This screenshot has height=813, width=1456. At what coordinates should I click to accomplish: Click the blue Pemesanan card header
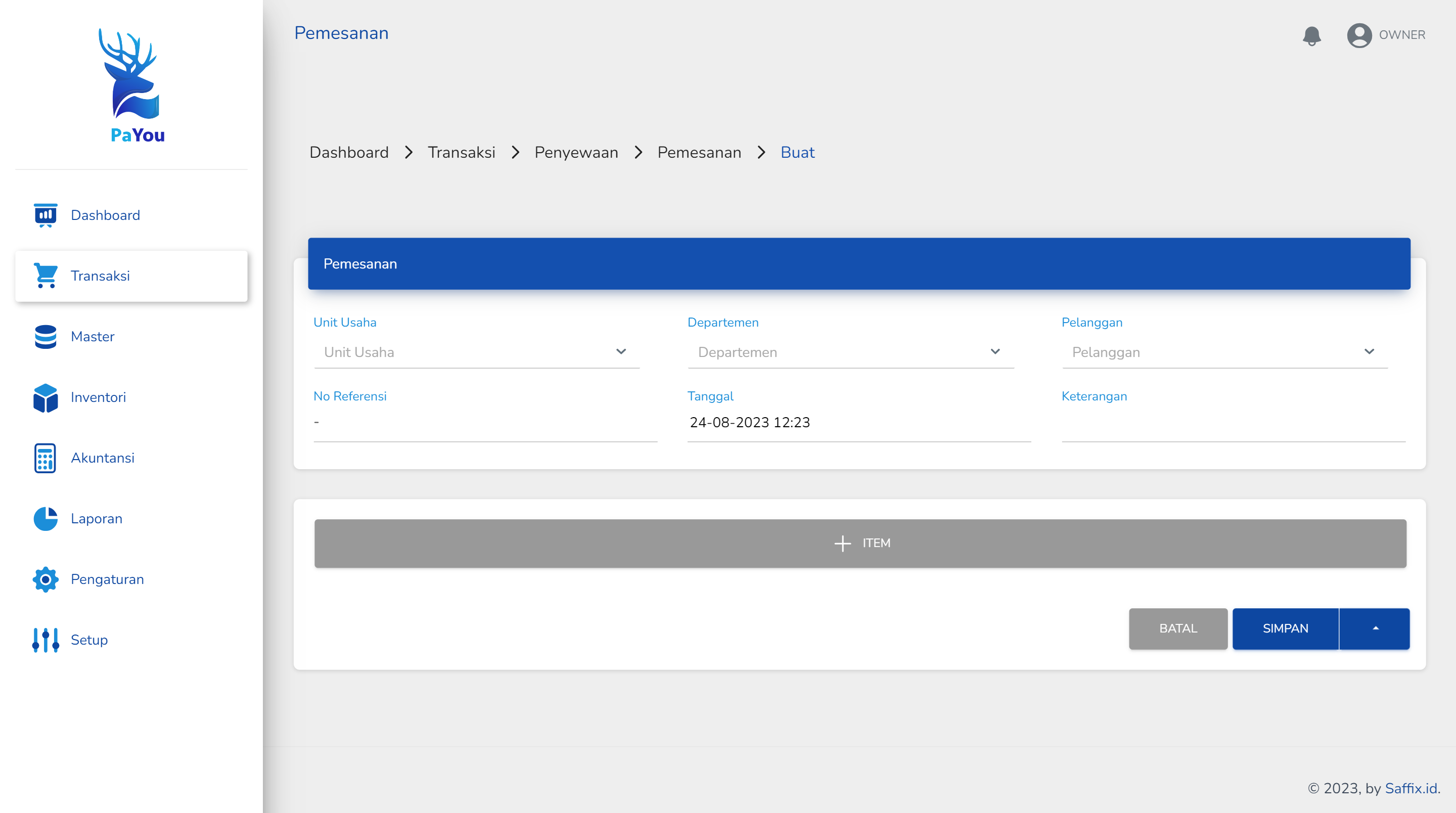pyautogui.click(x=859, y=264)
